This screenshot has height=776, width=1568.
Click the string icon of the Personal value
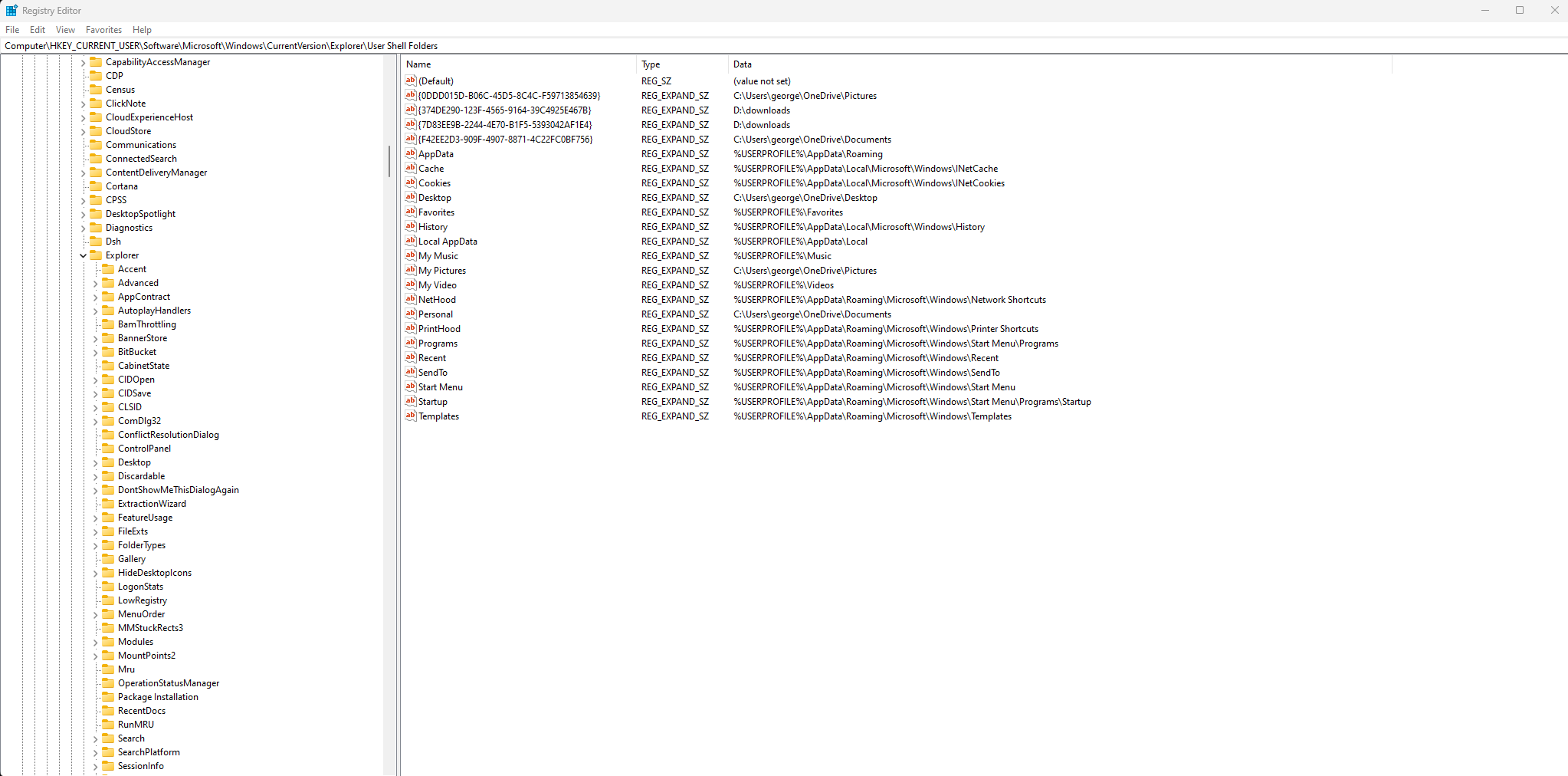coord(411,314)
